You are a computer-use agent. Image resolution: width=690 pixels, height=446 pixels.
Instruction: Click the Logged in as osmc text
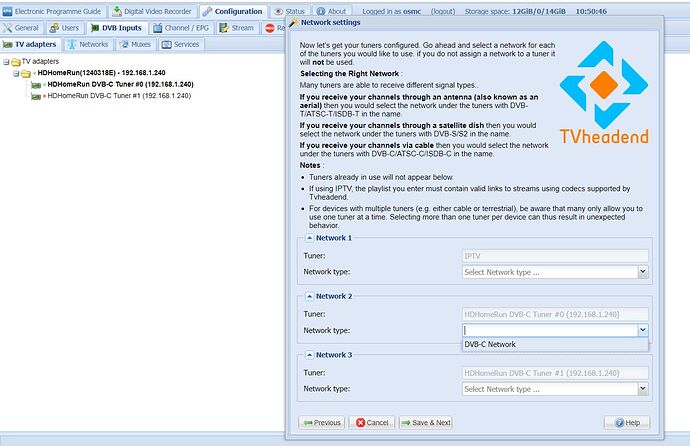point(392,11)
